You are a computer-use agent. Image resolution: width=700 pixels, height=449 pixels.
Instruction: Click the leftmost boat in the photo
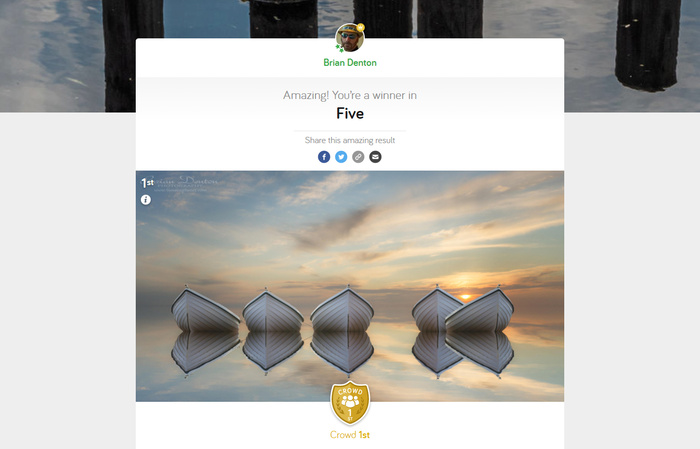coord(204,310)
